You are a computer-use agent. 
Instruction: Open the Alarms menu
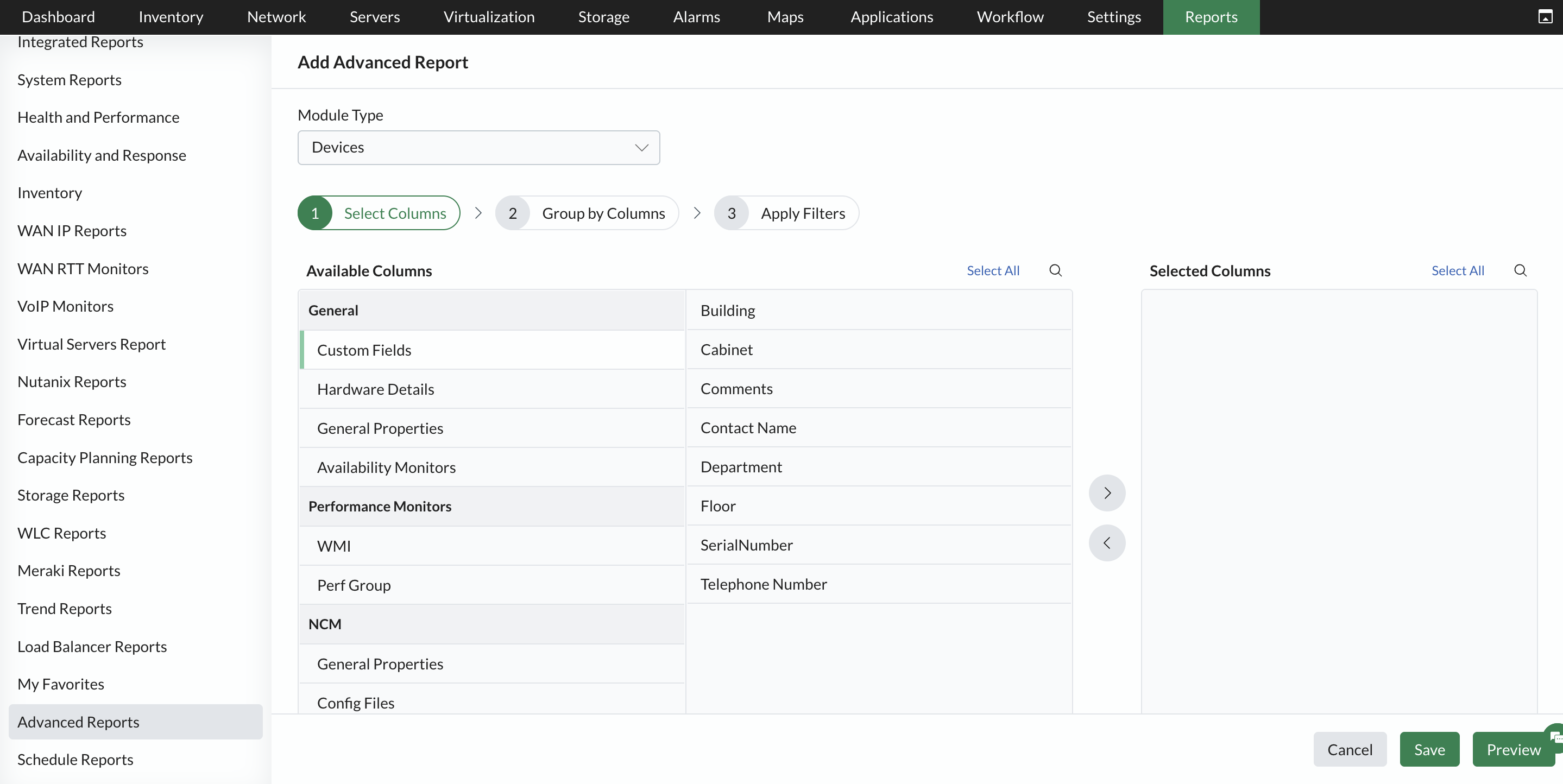coord(697,17)
